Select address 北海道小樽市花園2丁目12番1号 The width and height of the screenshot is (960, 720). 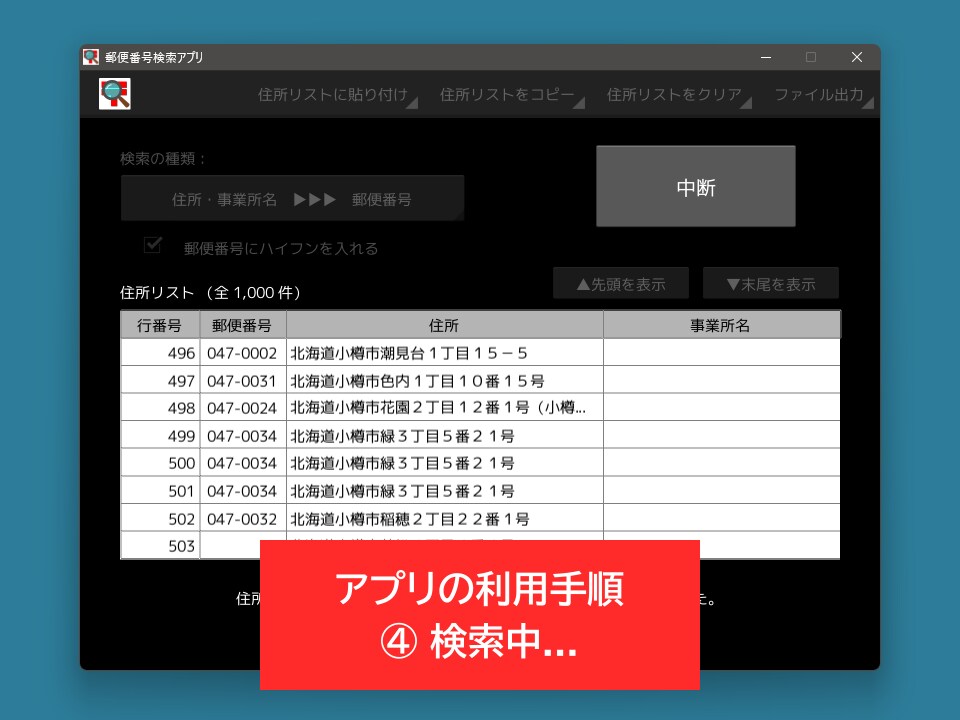(x=444, y=408)
